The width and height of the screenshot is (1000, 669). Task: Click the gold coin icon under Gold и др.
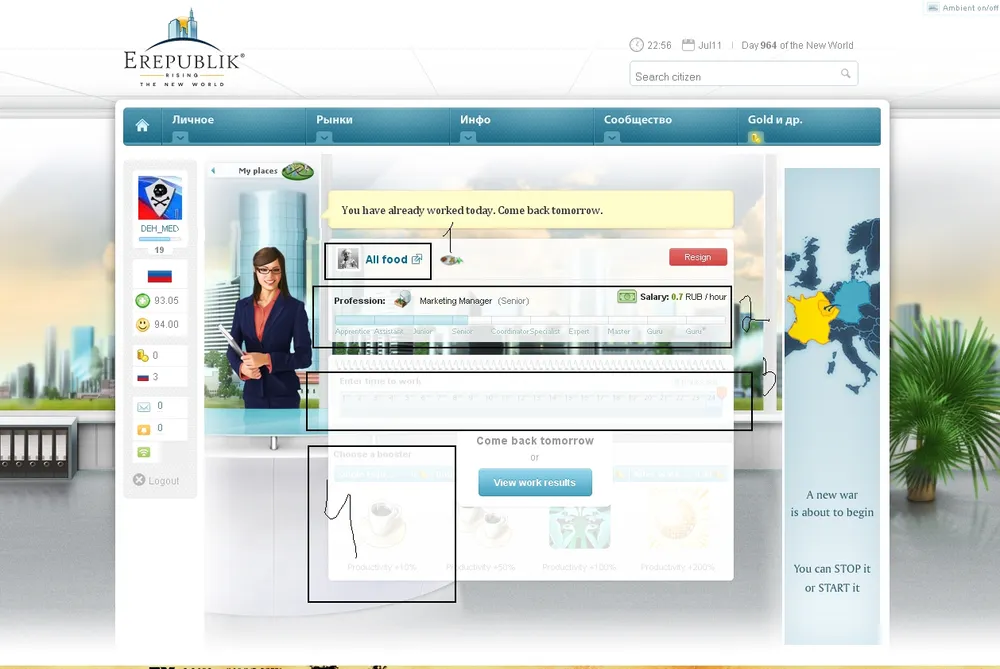(755, 137)
